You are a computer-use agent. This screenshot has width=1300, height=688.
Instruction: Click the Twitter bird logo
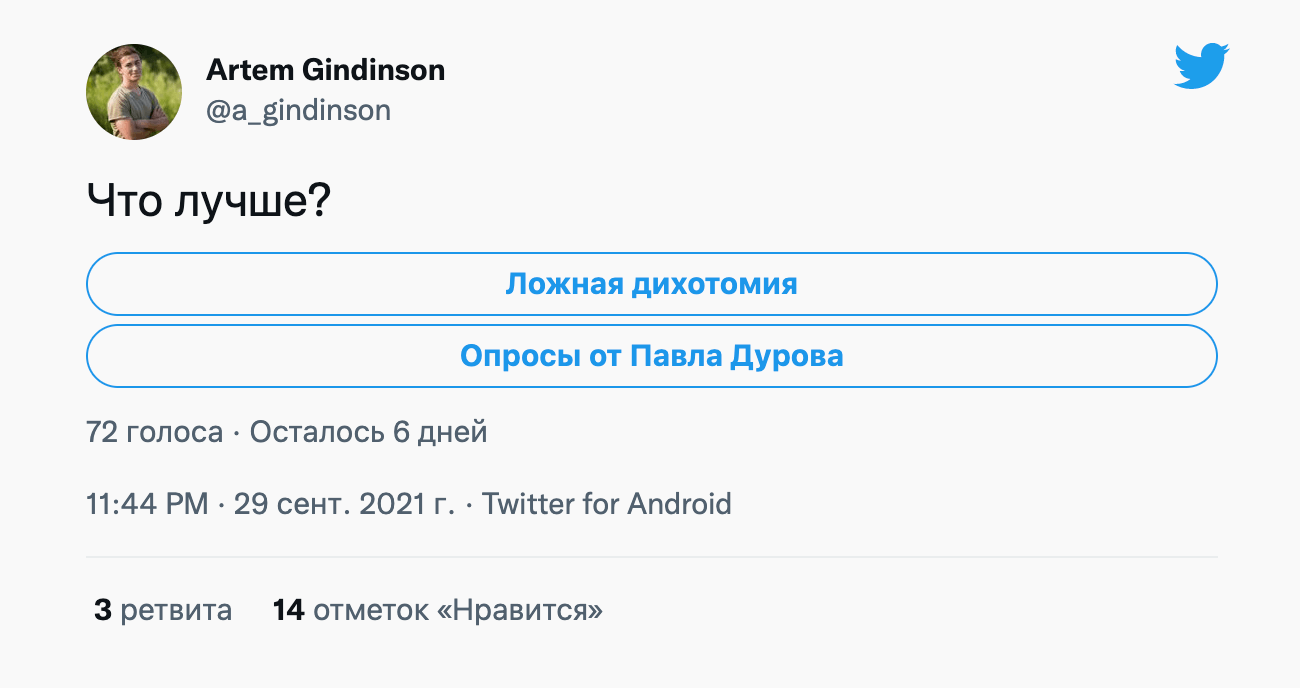1201,67
